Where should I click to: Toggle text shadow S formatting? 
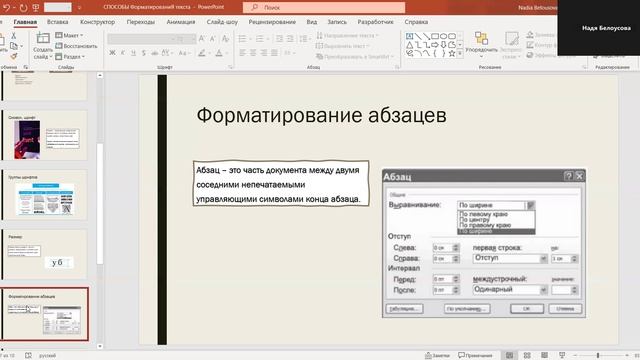click(144, 53)
